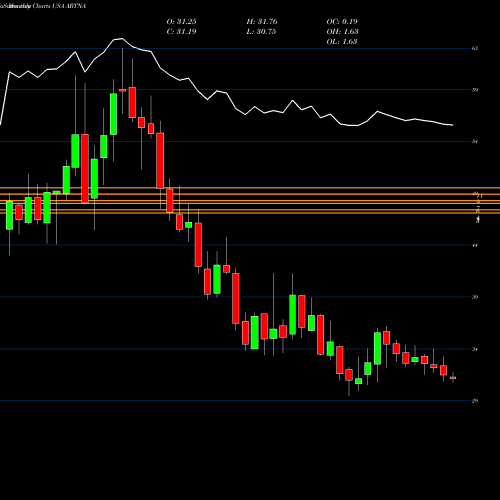Click the low price value L: 30.75
This screenshot has height=500, width=500.
coord(261,32)
